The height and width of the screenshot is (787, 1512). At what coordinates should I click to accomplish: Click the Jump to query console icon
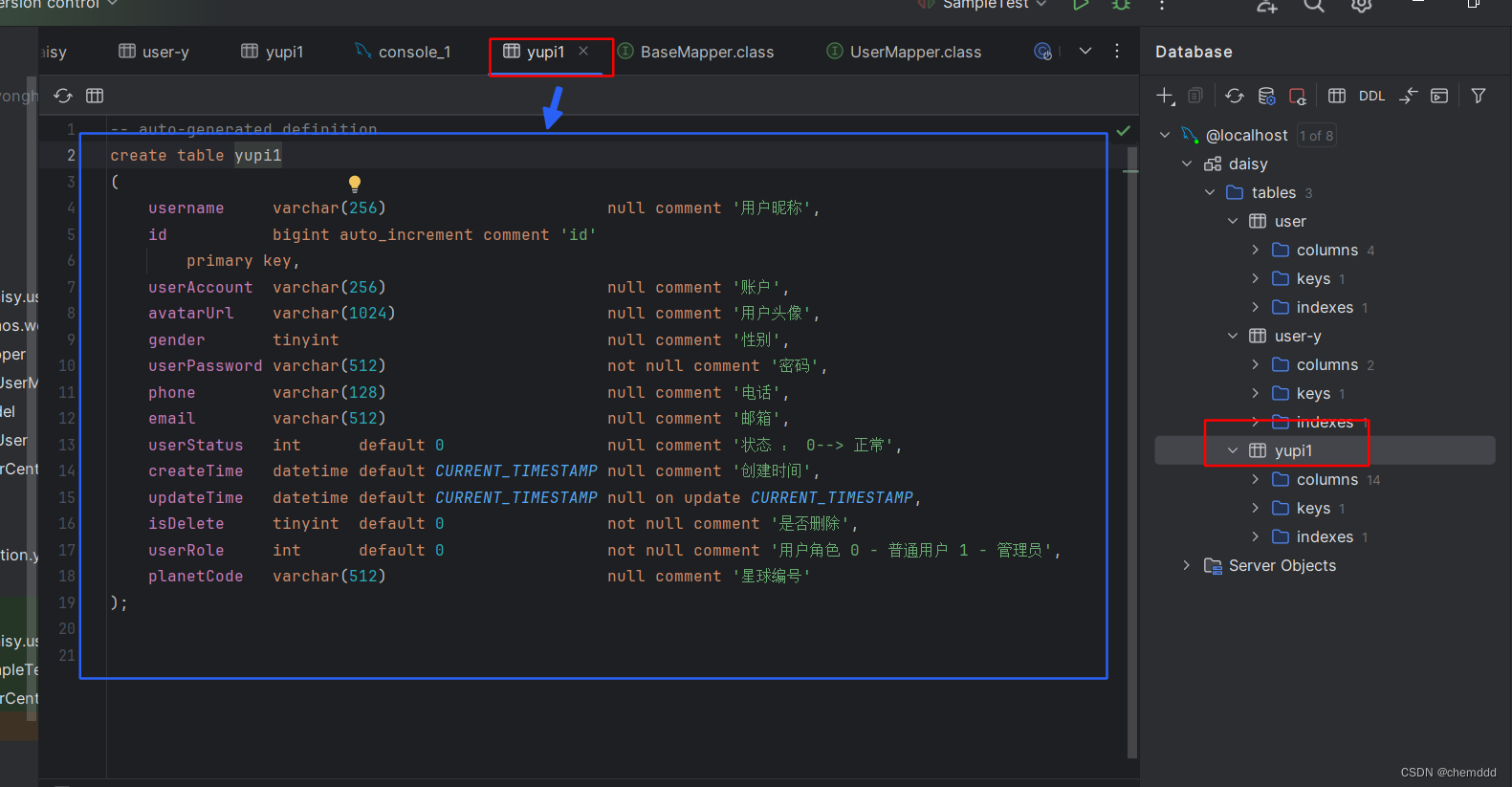click(1439, 96)
